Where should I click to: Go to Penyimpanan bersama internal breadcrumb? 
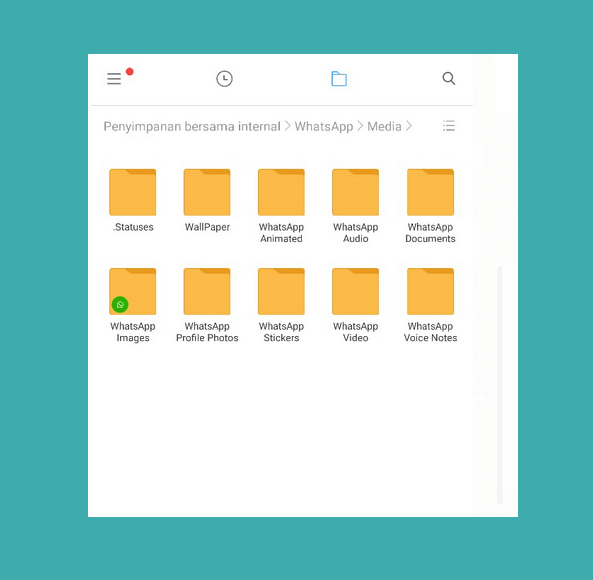192,126
